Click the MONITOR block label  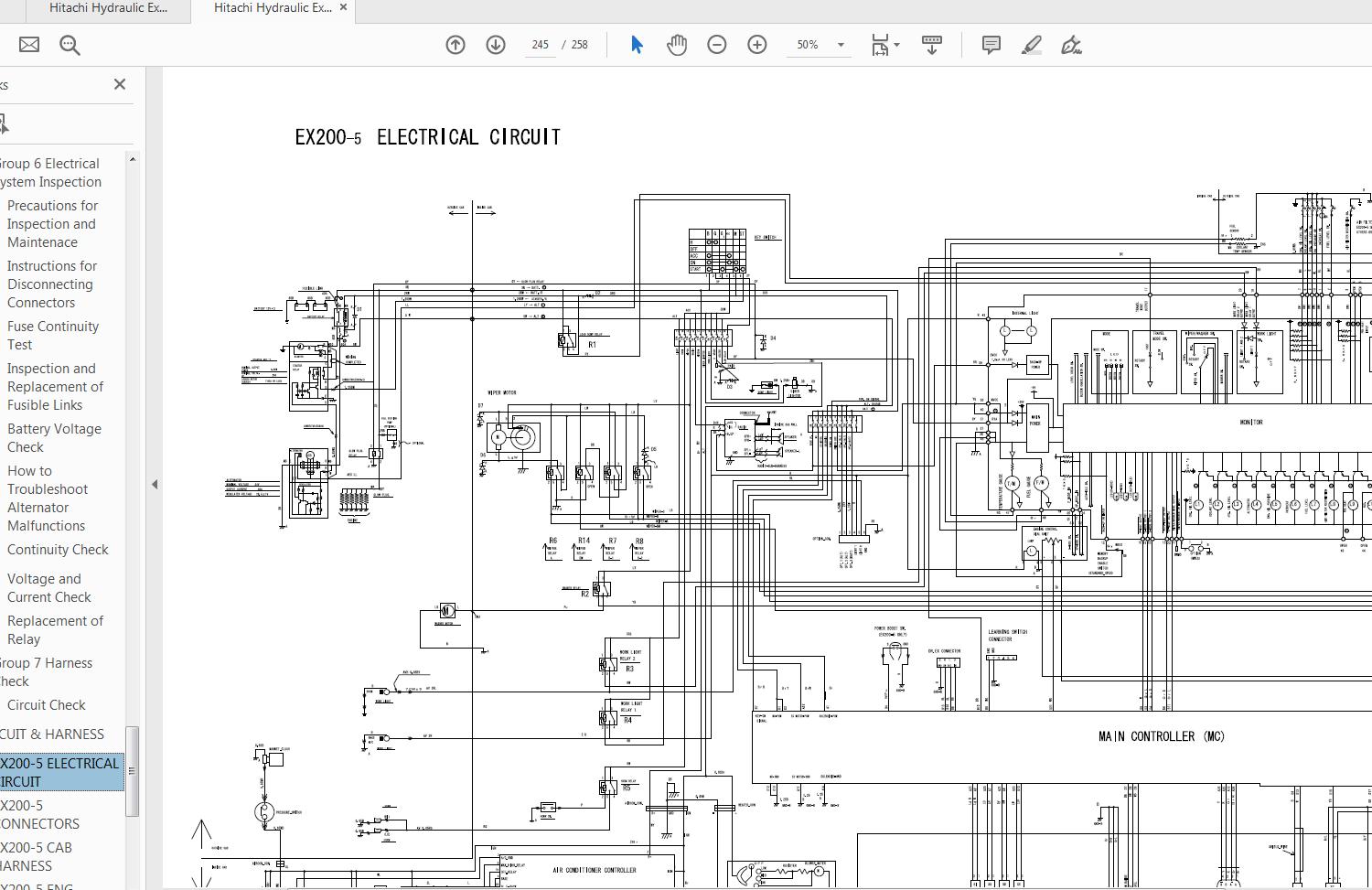point(1251,423)
